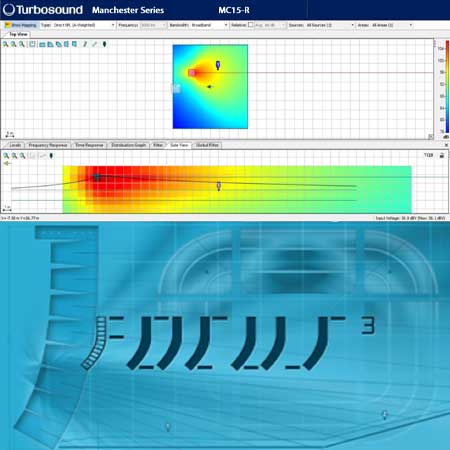The height and width of the screenshot is (450, 450).
Task: Open the dropdown next to Relative checkbox
Action: pos(270,25)
